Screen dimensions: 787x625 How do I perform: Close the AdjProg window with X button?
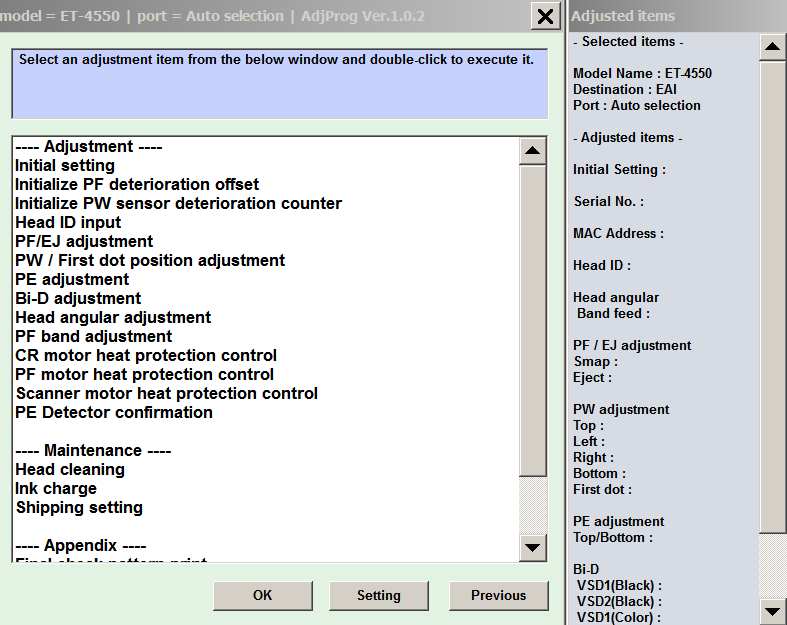point(545,17)
